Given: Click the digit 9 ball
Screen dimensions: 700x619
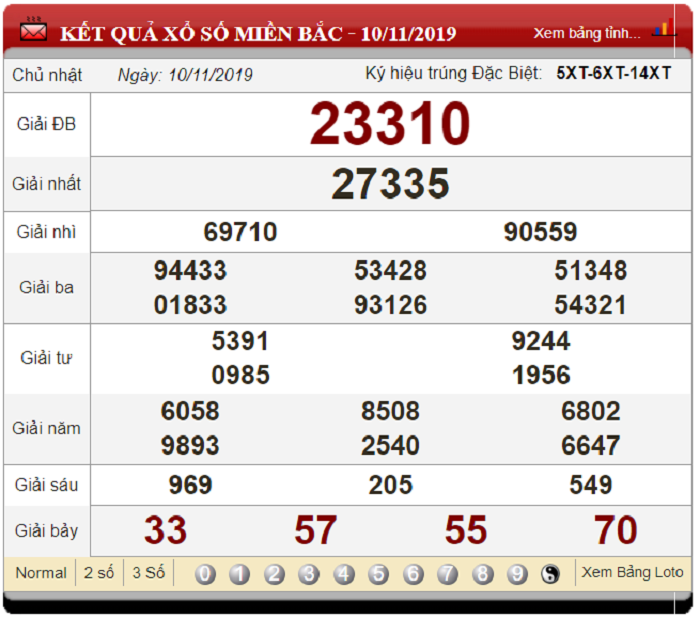Looking at the screenshot, I should tap(517, 574).
